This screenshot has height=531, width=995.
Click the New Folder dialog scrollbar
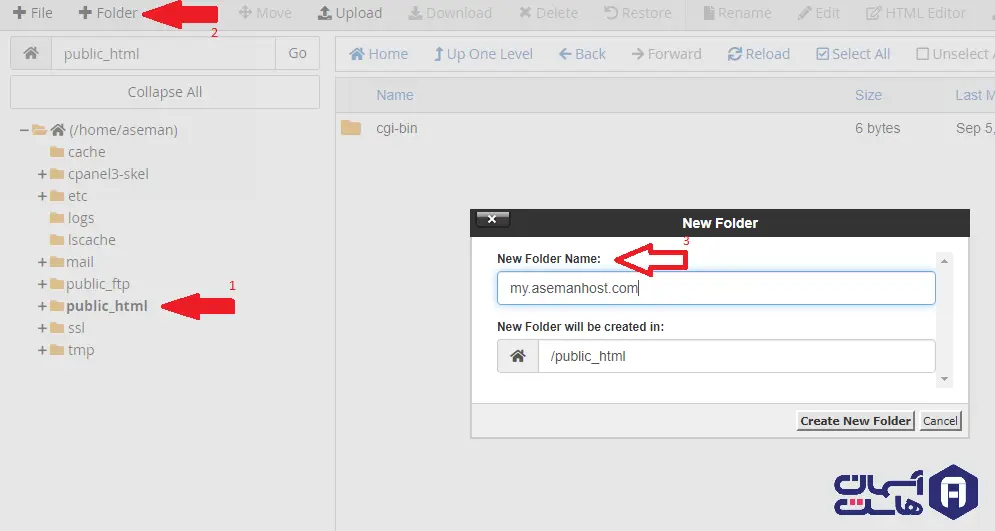(x=945, y=320)
